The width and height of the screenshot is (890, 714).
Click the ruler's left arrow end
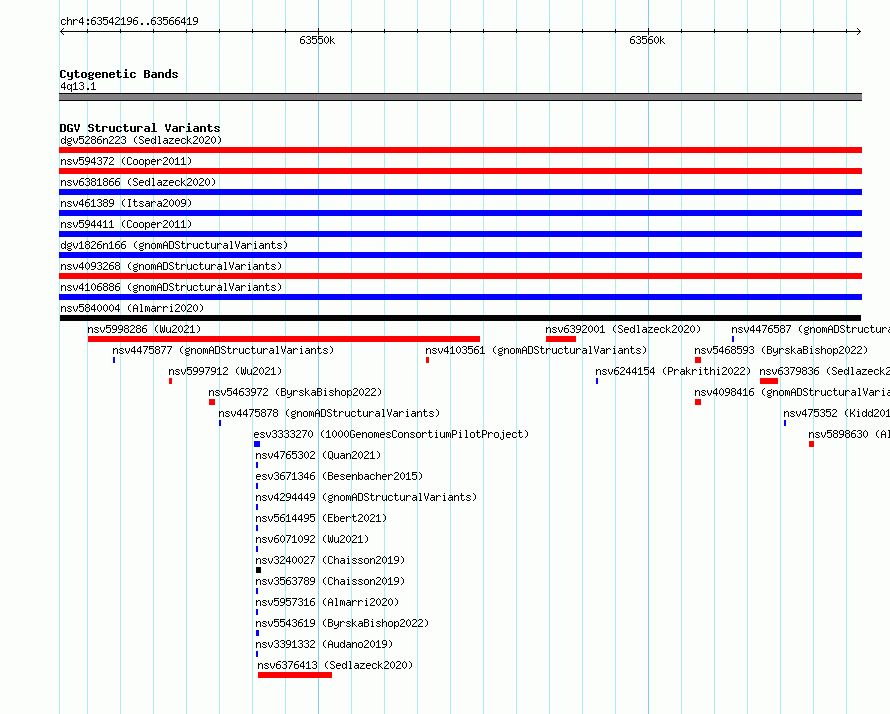62,31
